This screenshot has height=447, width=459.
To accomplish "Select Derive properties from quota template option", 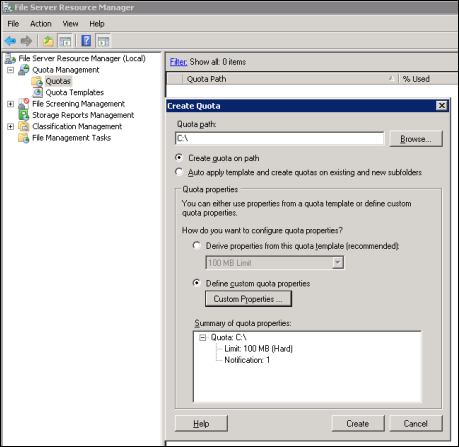I will pyautogui.click(x=197, y=246).
